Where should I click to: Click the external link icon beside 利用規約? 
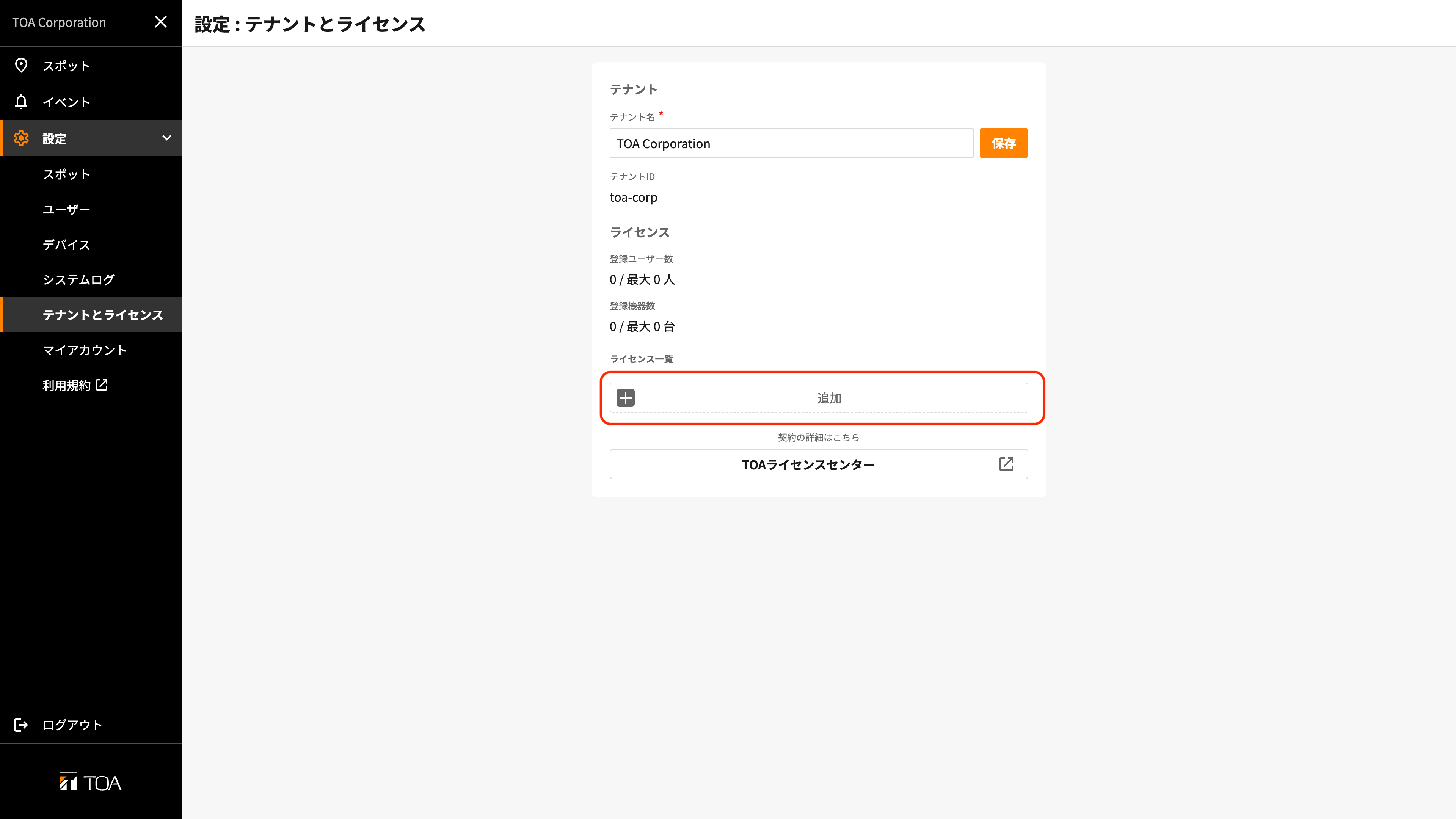(x=102, y=385)
